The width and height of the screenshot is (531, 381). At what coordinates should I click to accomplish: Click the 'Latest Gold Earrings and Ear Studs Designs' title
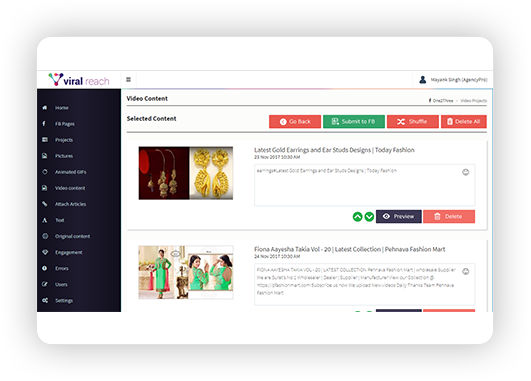[x=334, y=150]
